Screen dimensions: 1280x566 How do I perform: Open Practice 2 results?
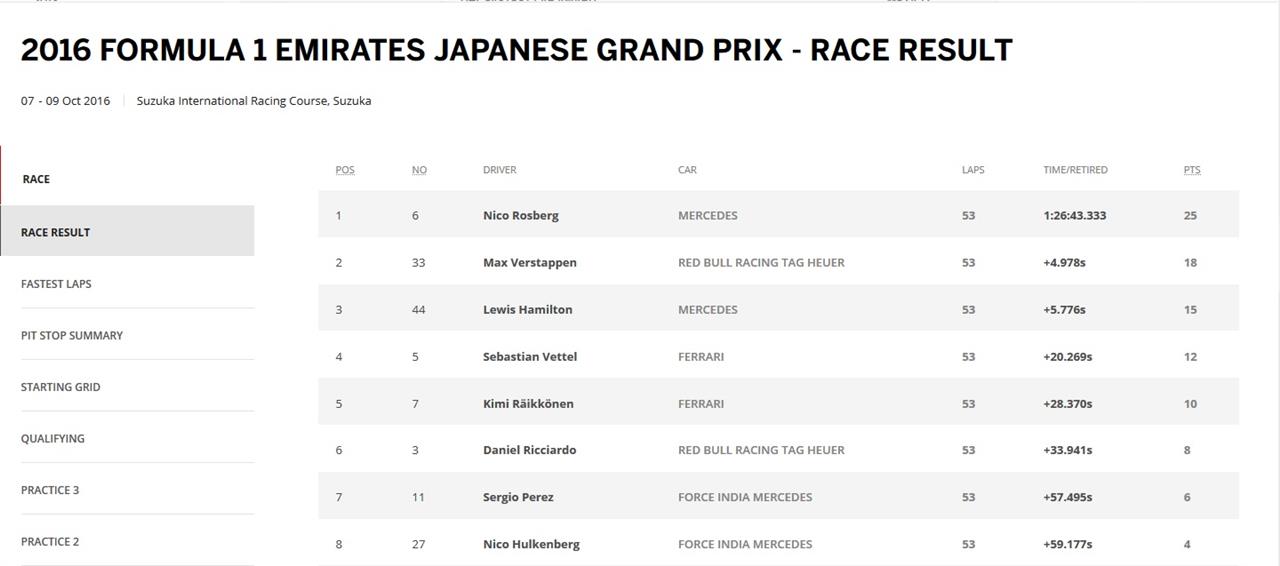coord(50,542)
